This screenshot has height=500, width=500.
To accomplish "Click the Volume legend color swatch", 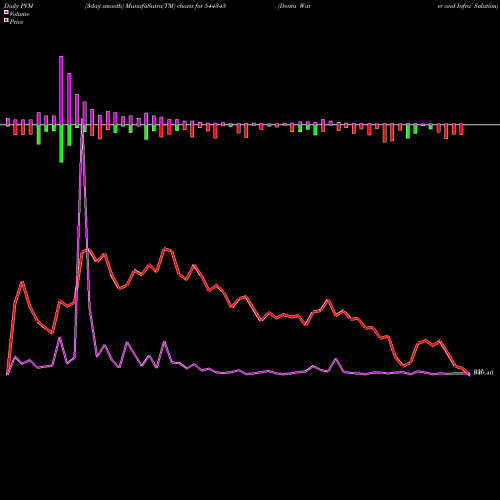I will click(6, 13).
